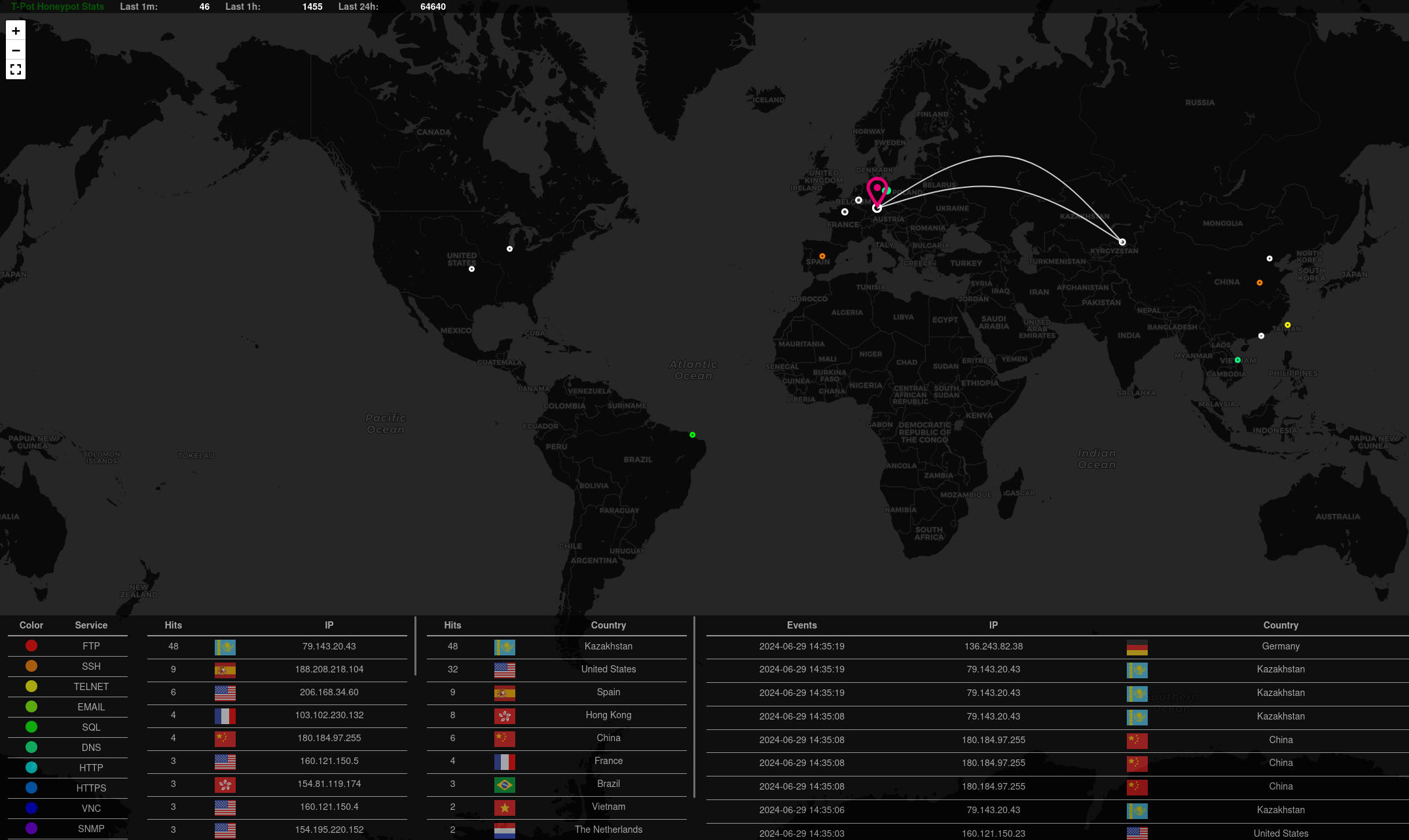The width and height of the screenshot is (1409, 840).
Task: Click the green attack marker in Brazil
Action: point(692,435)
